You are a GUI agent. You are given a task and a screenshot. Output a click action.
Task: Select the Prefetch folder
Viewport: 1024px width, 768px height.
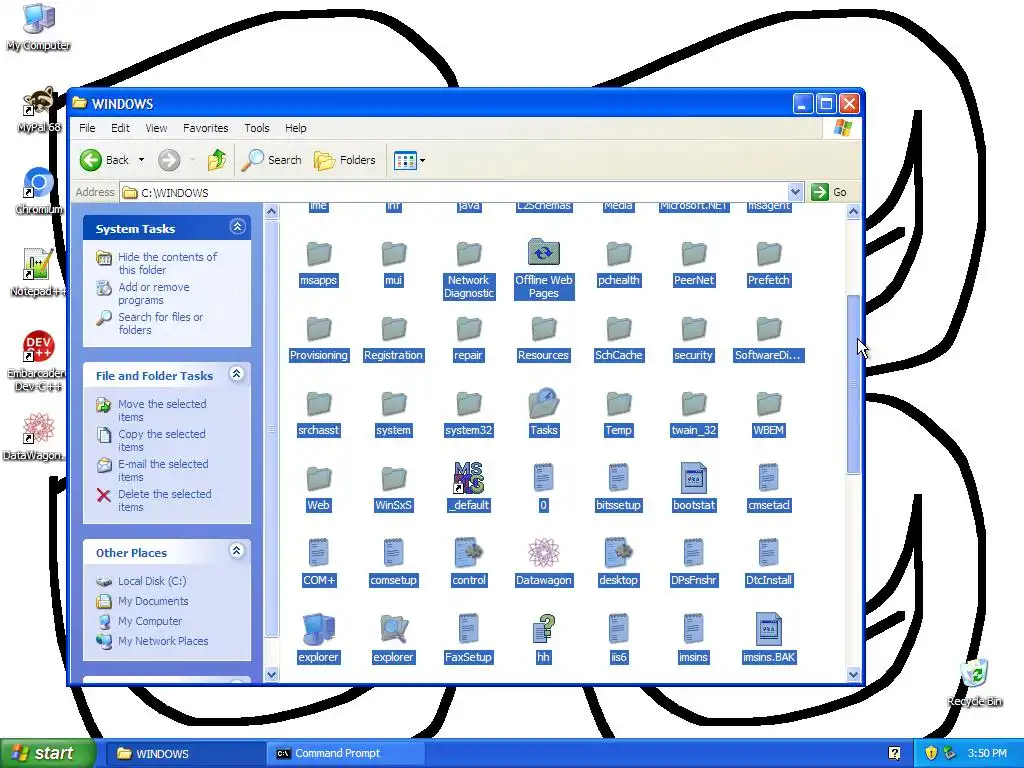coord(769,263)
